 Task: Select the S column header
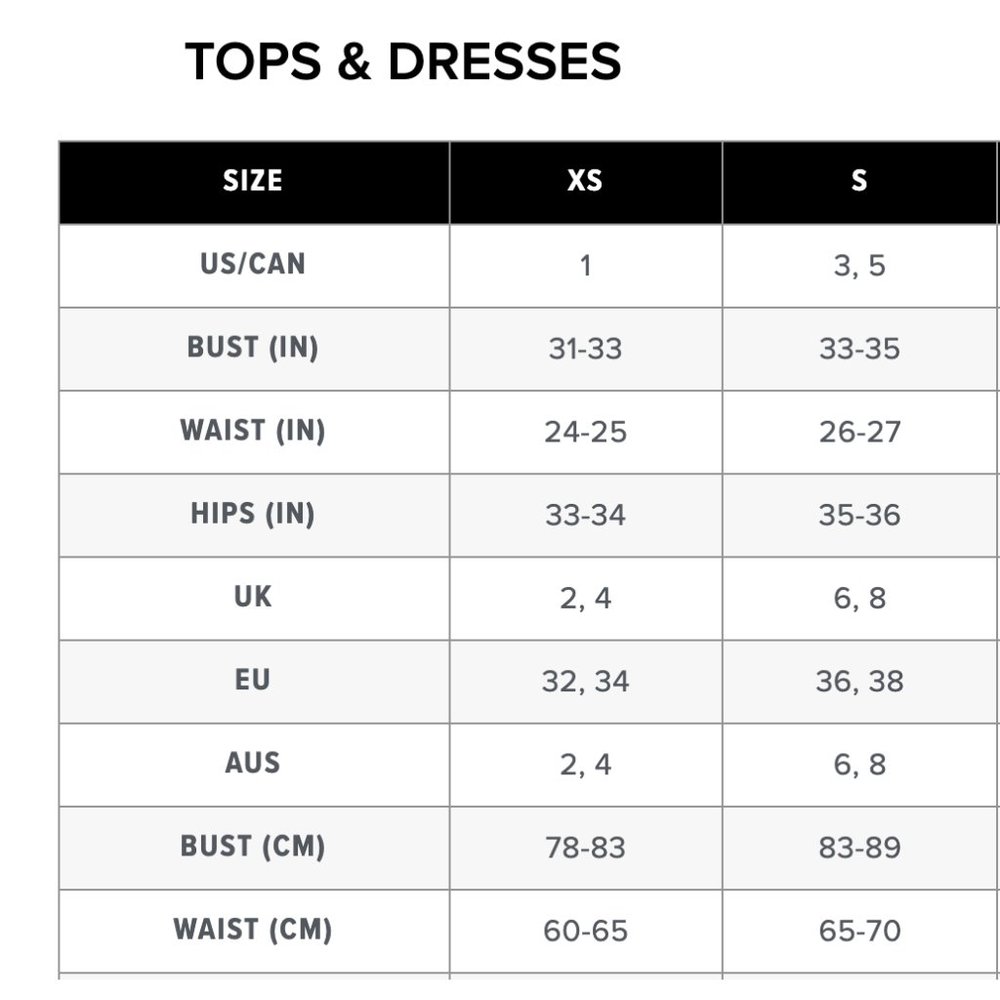coord(859,181)
